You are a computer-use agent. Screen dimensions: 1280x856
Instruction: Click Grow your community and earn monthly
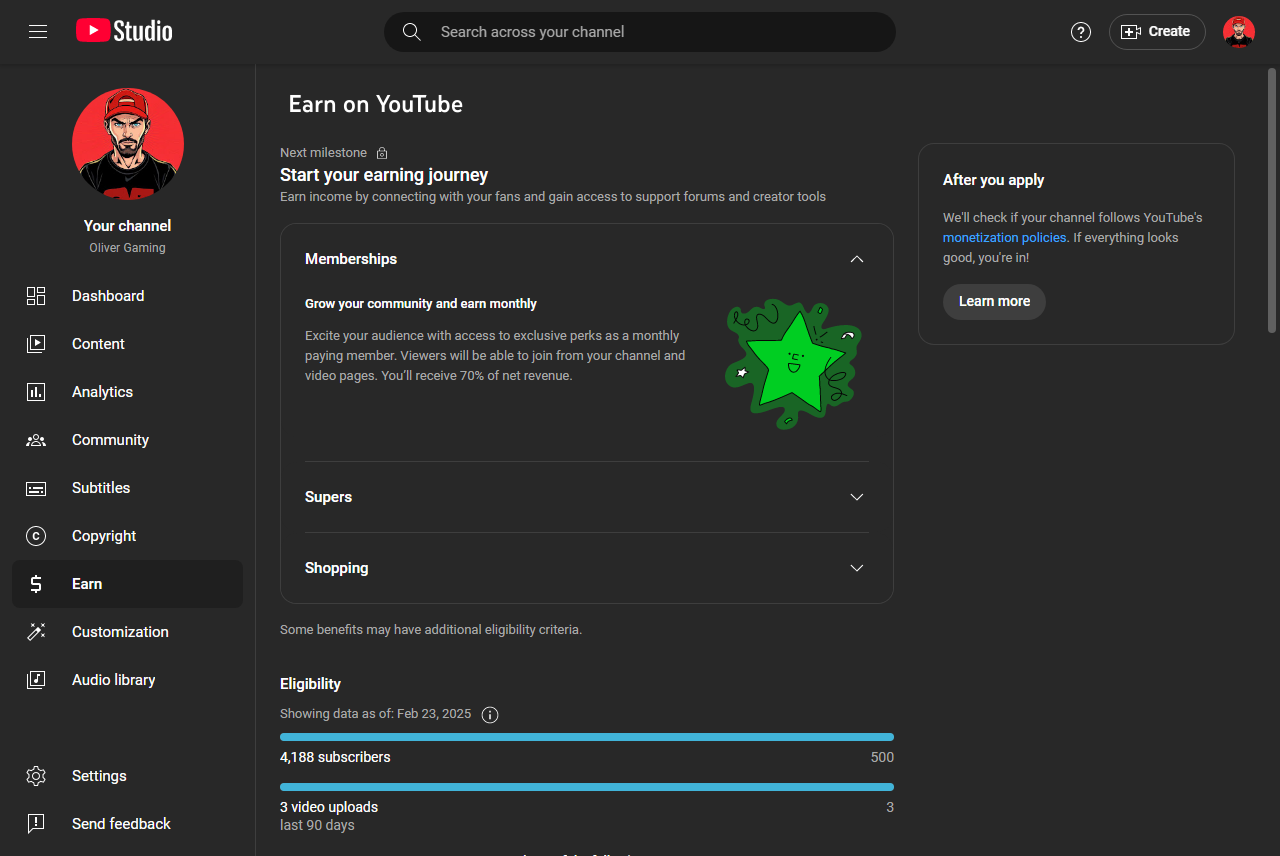click(x=421, y=304)
